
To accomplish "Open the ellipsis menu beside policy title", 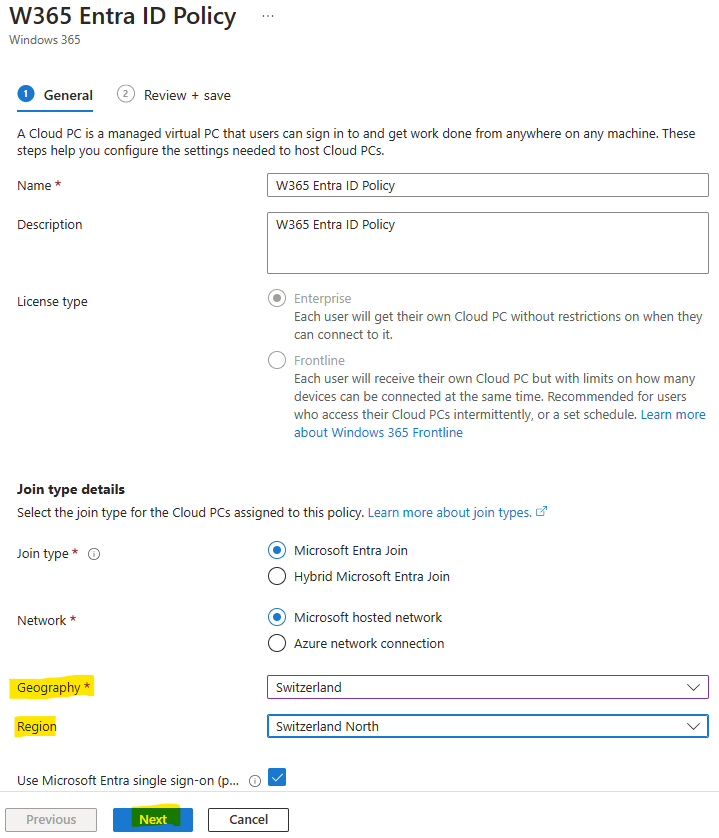I will (268, 17).
